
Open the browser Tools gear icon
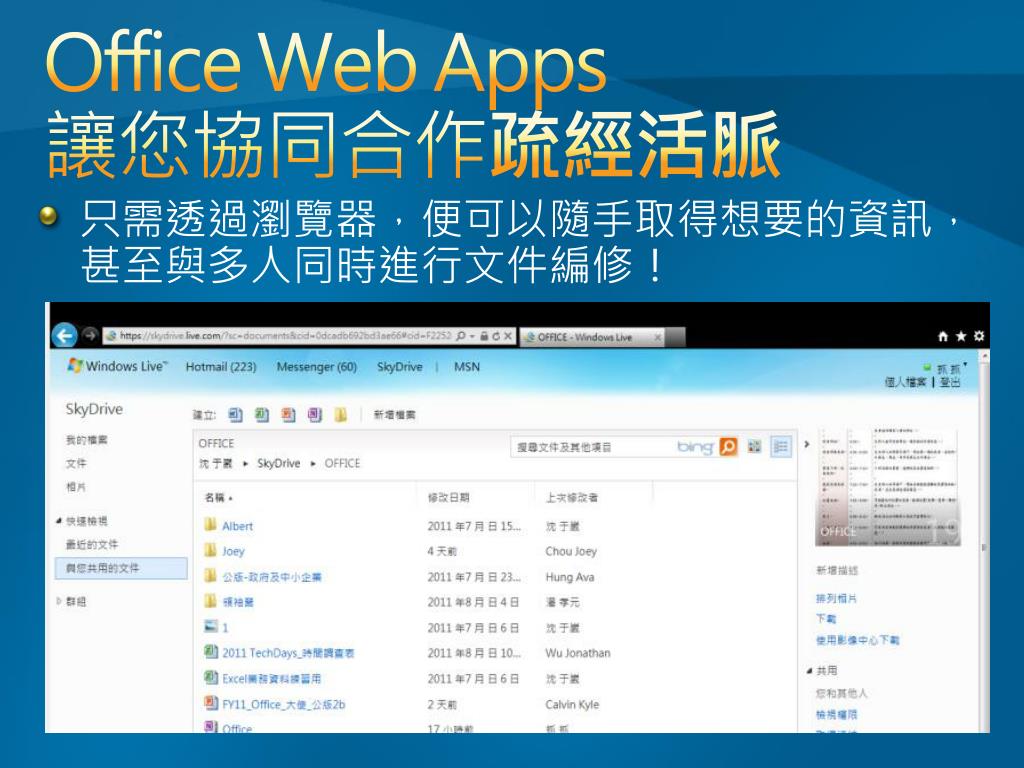978,336
